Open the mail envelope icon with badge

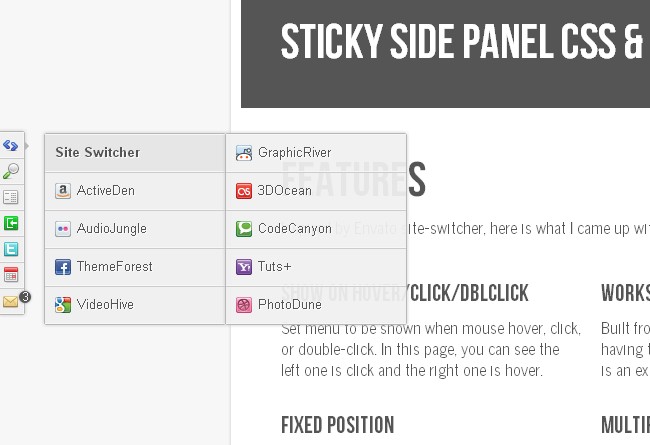coord(11,301)
